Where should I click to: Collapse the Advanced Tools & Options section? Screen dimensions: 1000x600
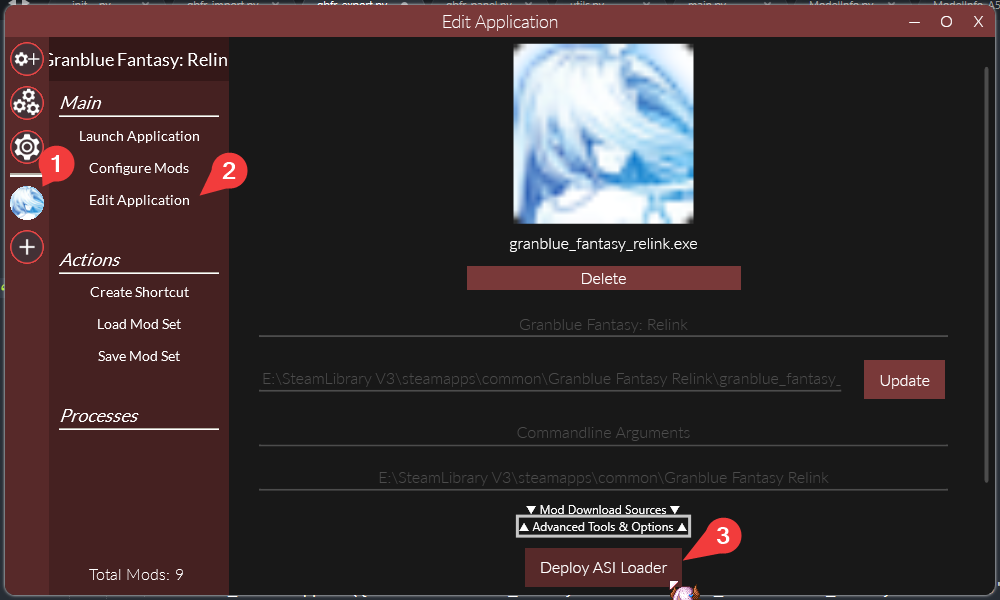(603, 527)
